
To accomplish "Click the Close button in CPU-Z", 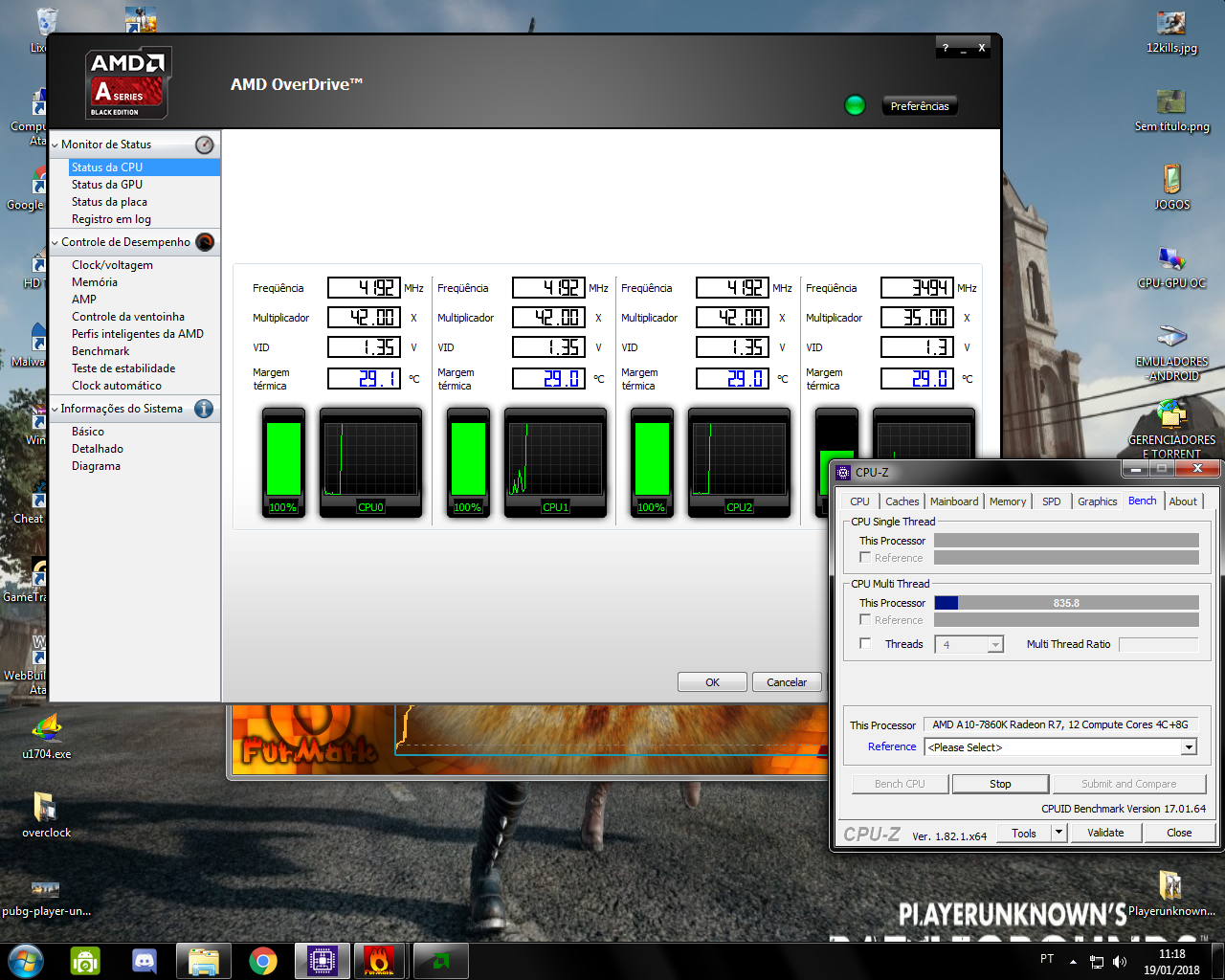I will coord(1179,833).
